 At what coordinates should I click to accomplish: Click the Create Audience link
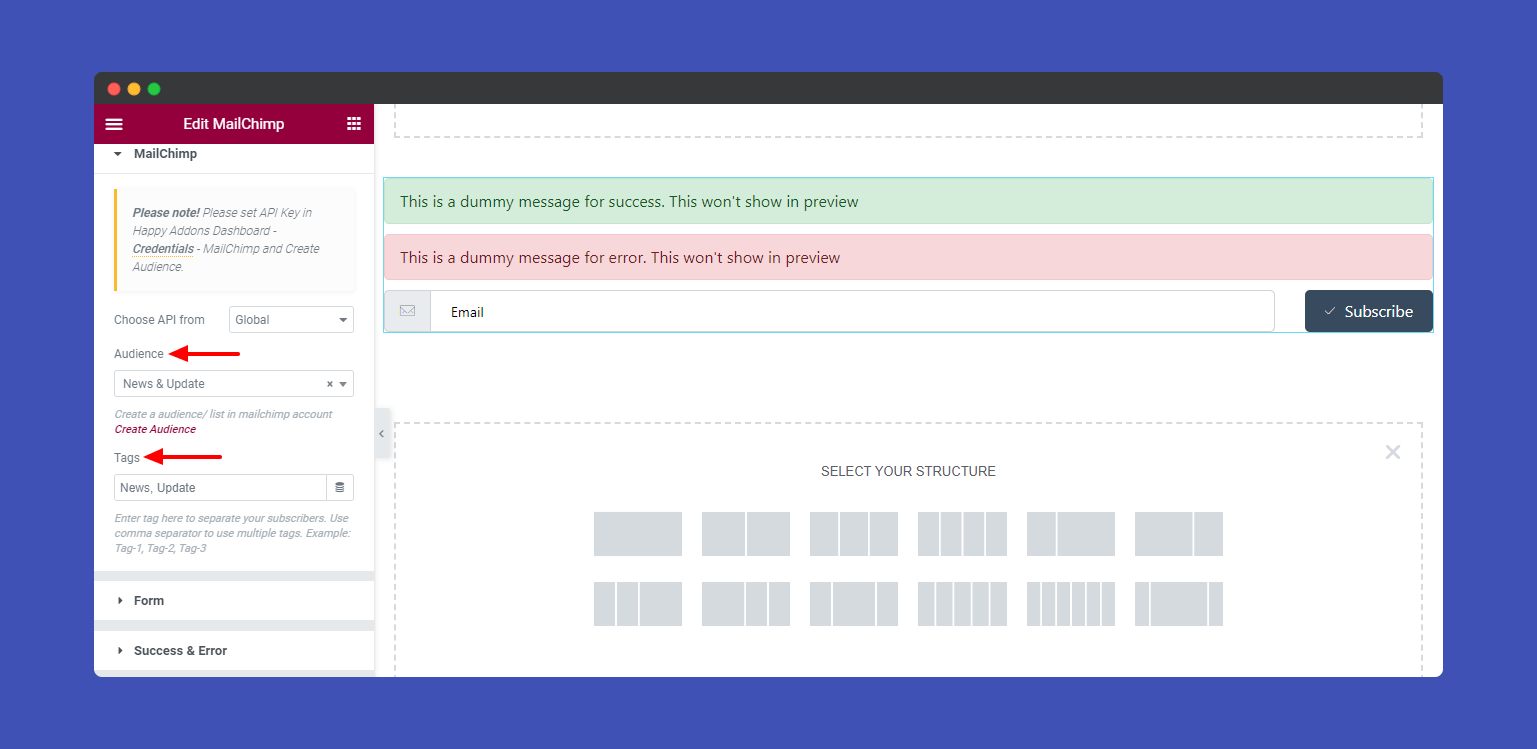coord(155,429)
